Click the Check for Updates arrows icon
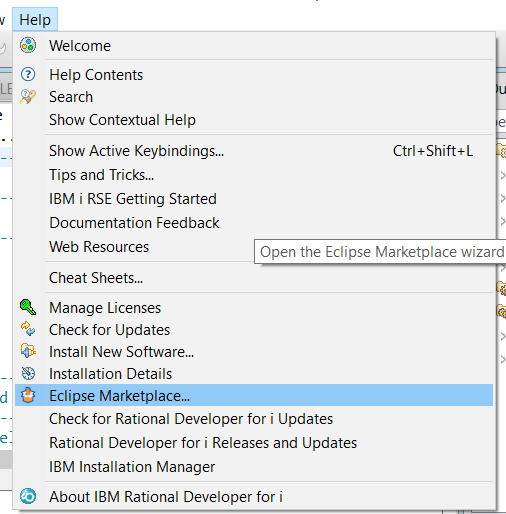Screen dimensions: 506x514 (x=28, y=329)
